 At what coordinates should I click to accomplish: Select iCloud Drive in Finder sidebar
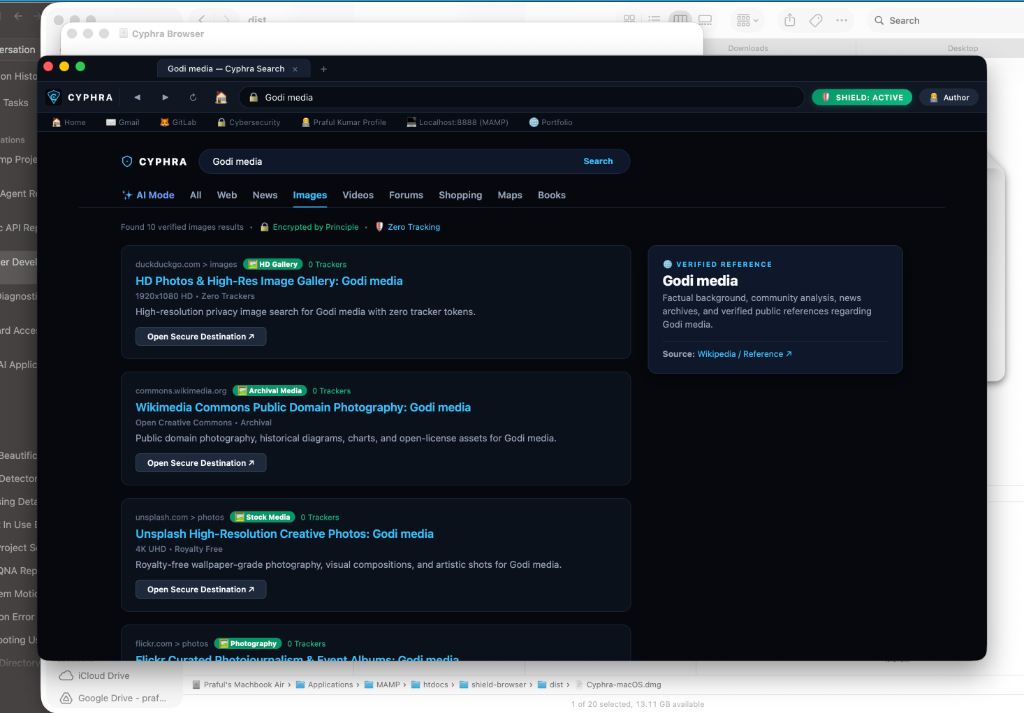click(95, 676)
